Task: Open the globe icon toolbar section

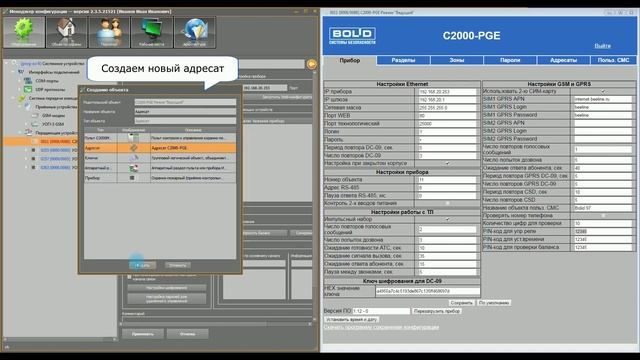Action: [195, 32]
